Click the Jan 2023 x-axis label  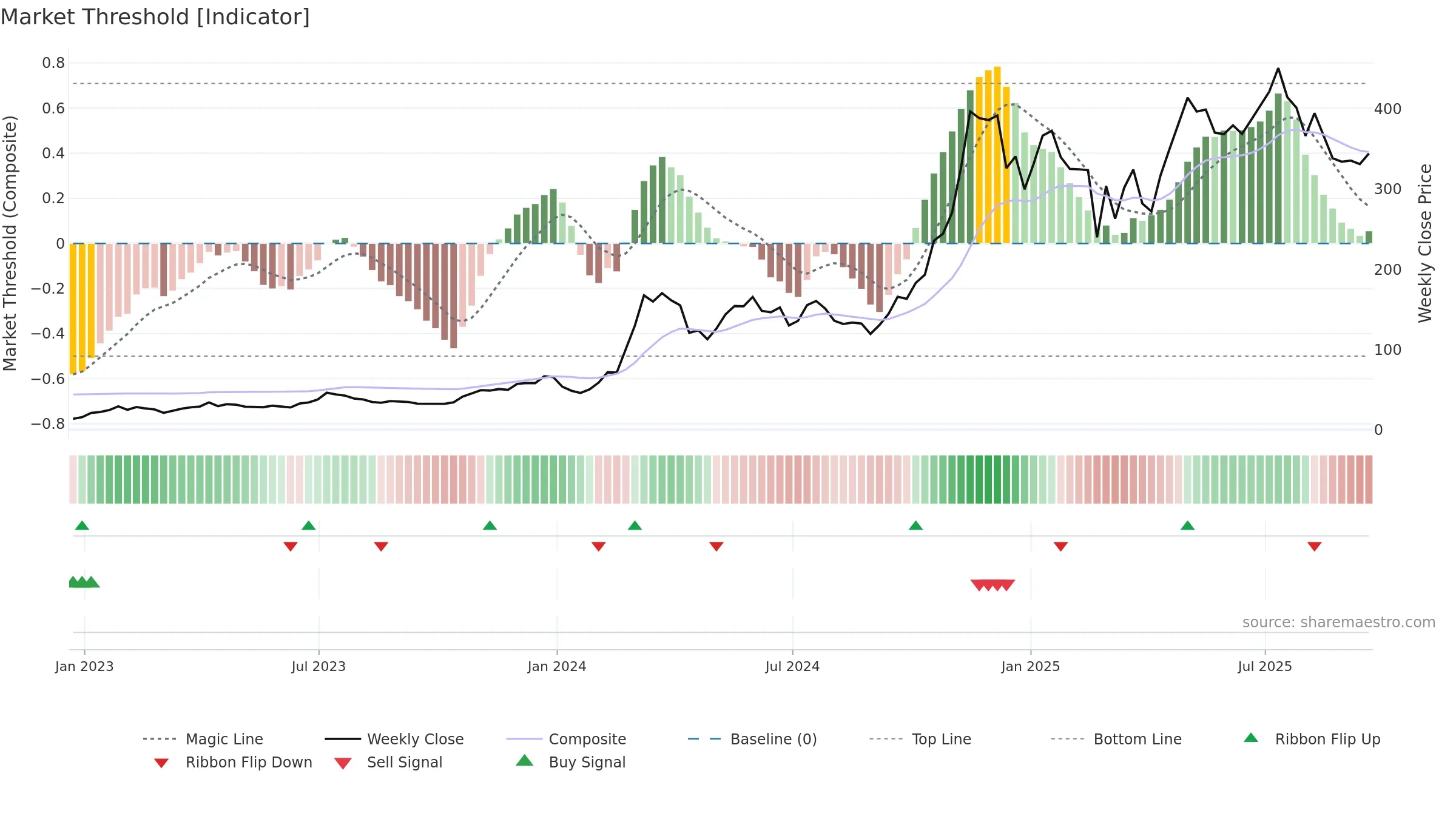click(84, 666)
